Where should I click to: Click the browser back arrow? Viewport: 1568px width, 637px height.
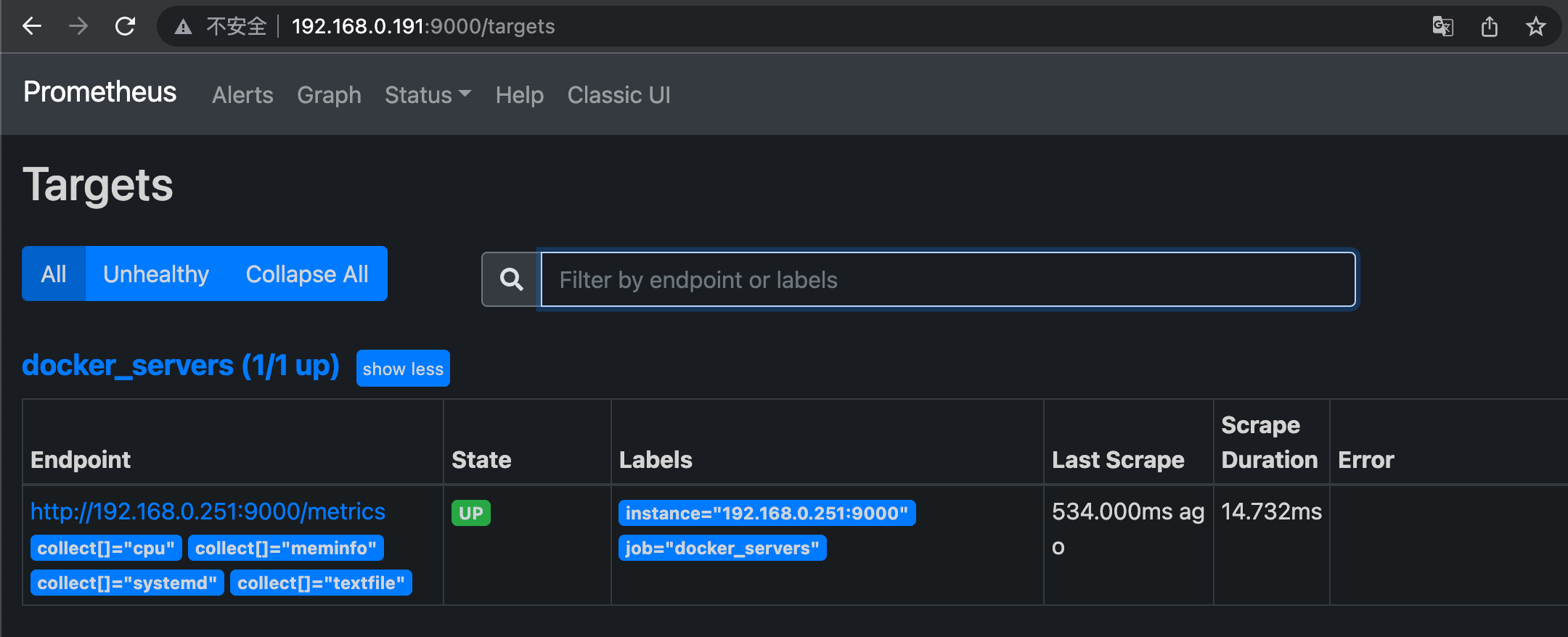[x=32, y=27]
